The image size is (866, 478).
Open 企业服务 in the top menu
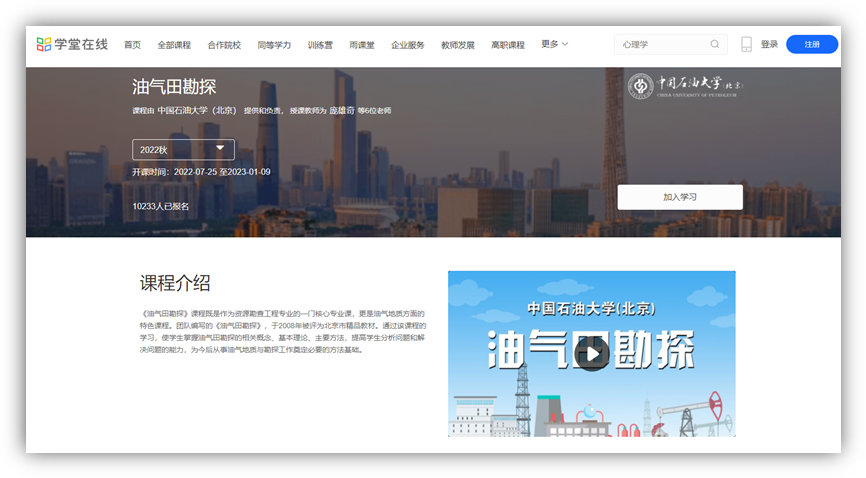point(408,45)
